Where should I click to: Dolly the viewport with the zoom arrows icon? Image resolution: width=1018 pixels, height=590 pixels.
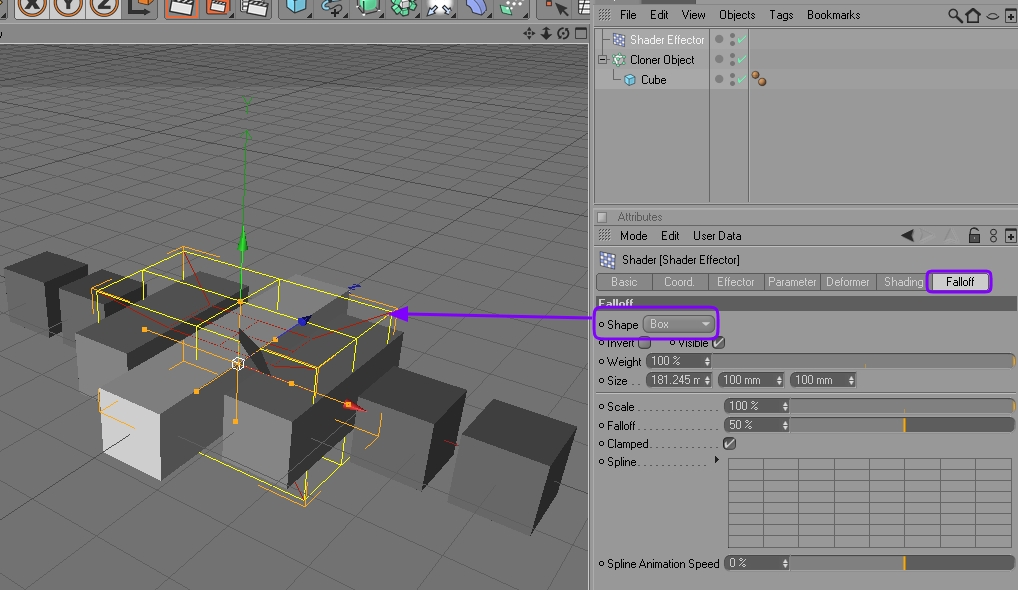(546, 33)
